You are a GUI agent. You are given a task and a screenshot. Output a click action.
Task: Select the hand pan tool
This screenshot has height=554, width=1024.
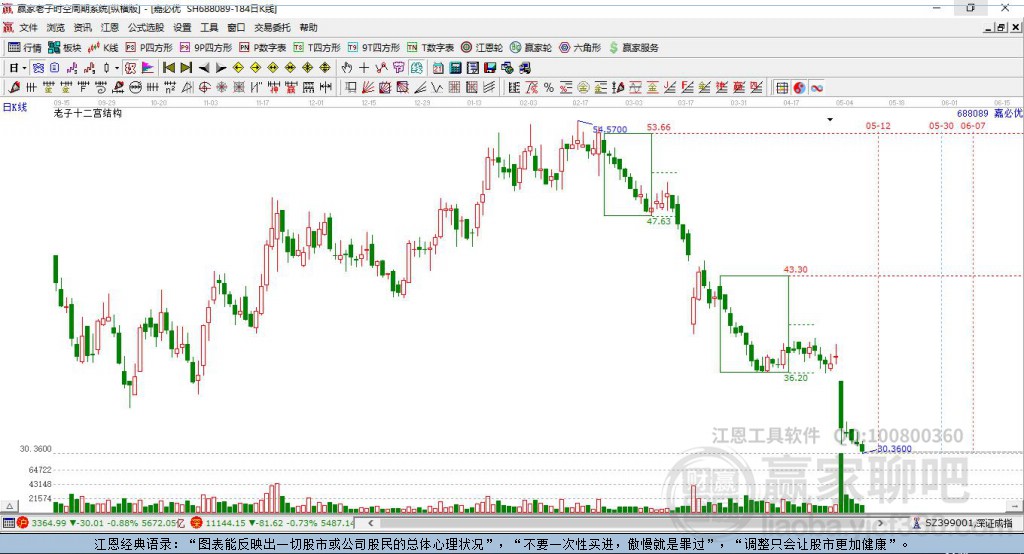click(347, 67)
